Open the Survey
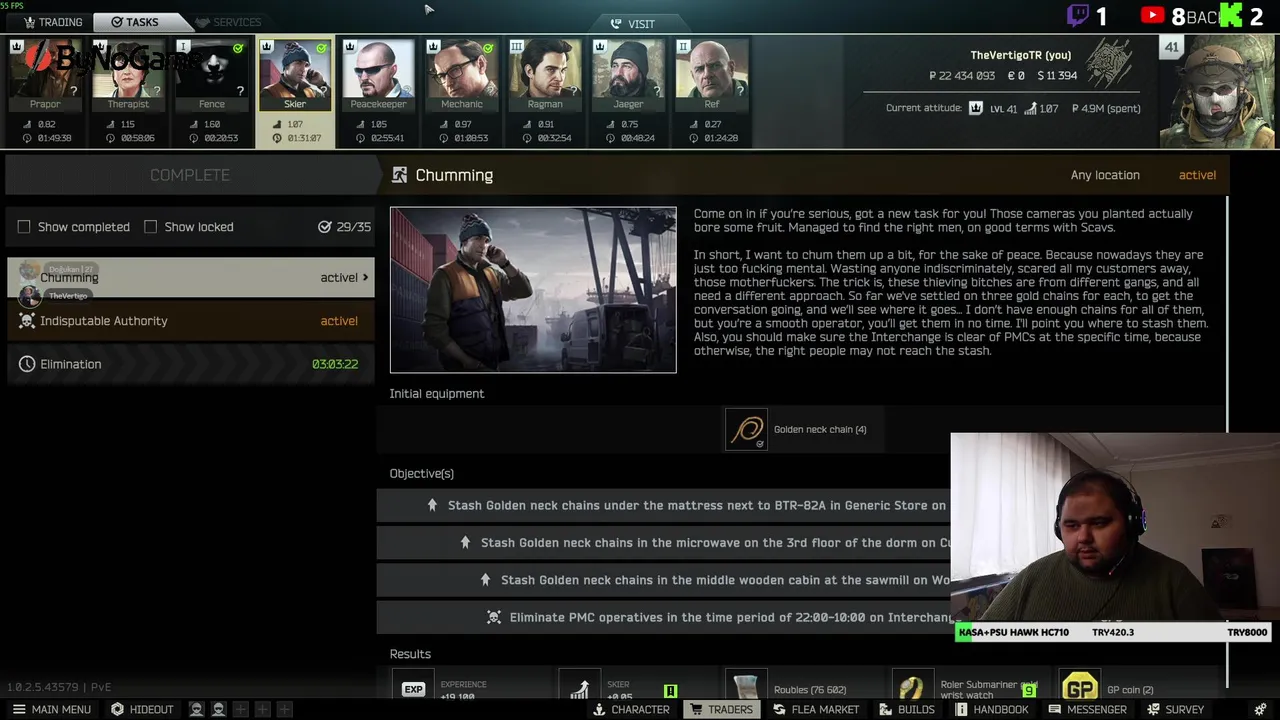Viewport: 1280px width, 720px height. 1175,709
